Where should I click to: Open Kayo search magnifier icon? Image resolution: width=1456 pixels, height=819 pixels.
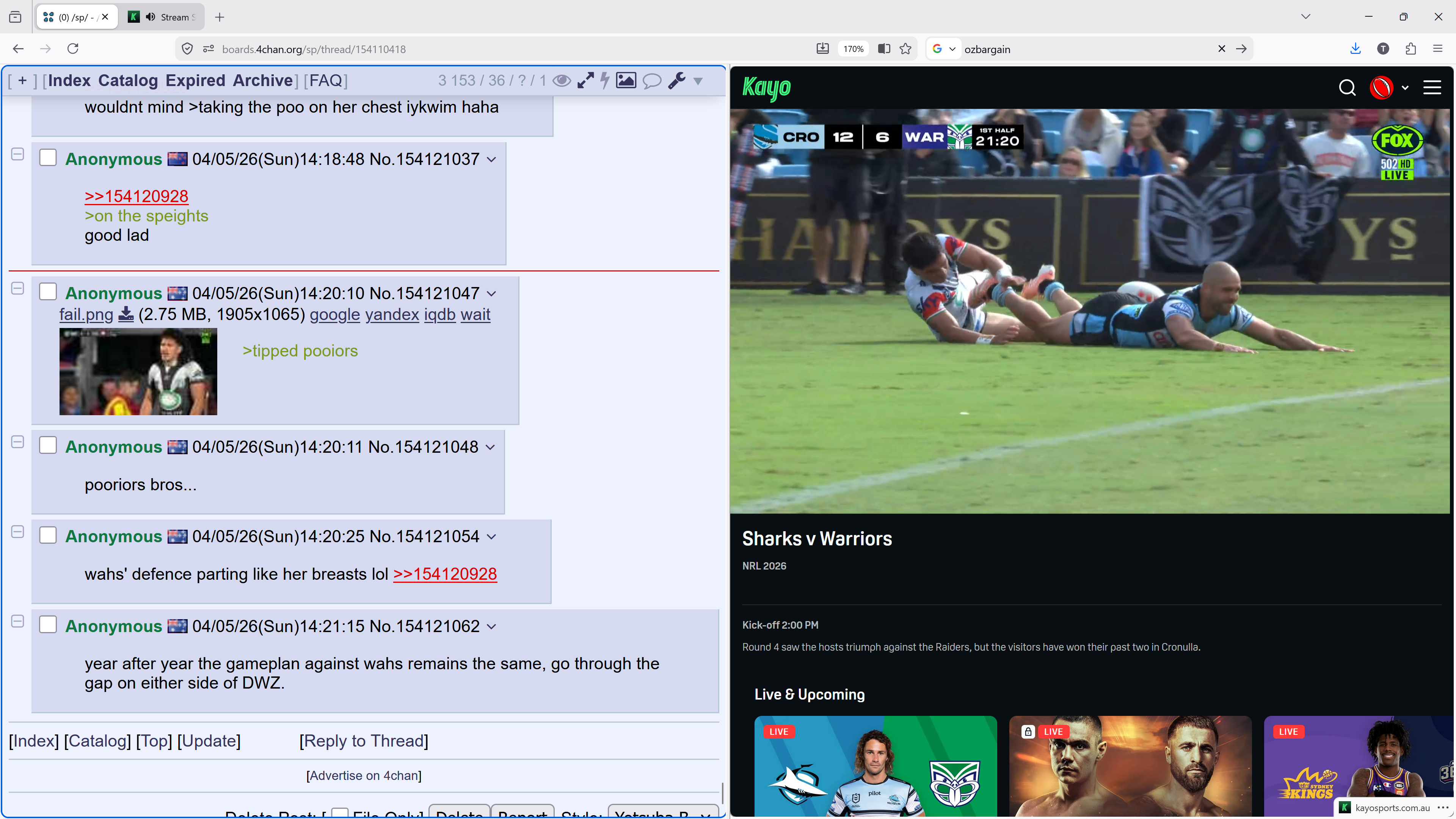1347,88
